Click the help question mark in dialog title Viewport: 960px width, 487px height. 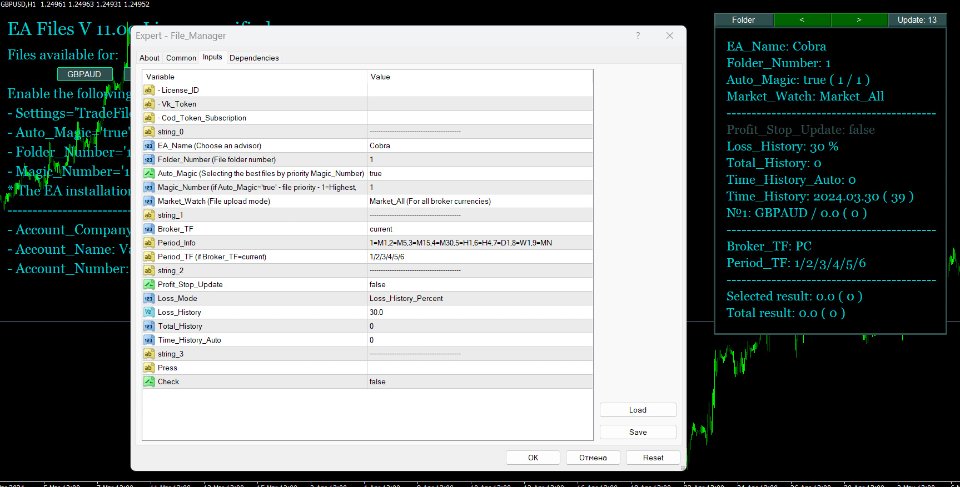click(638, 36)
